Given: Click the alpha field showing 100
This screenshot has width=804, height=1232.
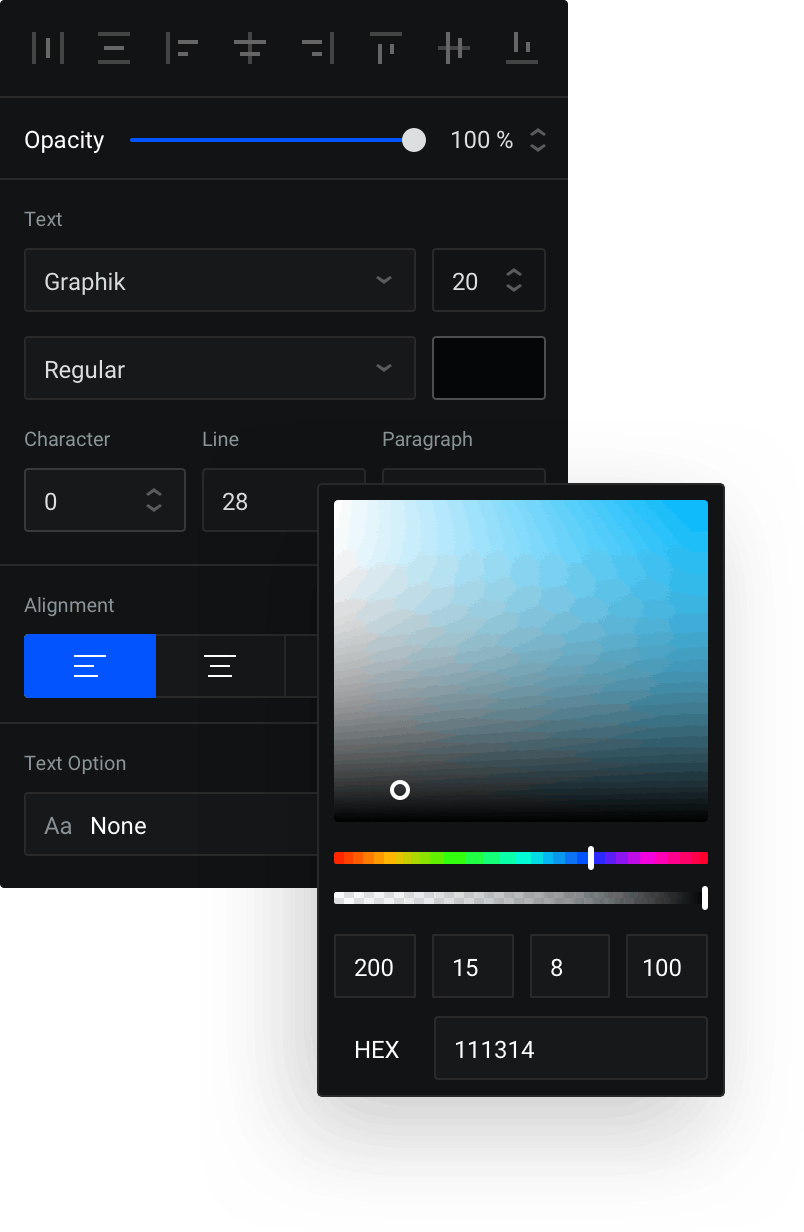Looking at the screenshot, I should [x=667, y=966].
